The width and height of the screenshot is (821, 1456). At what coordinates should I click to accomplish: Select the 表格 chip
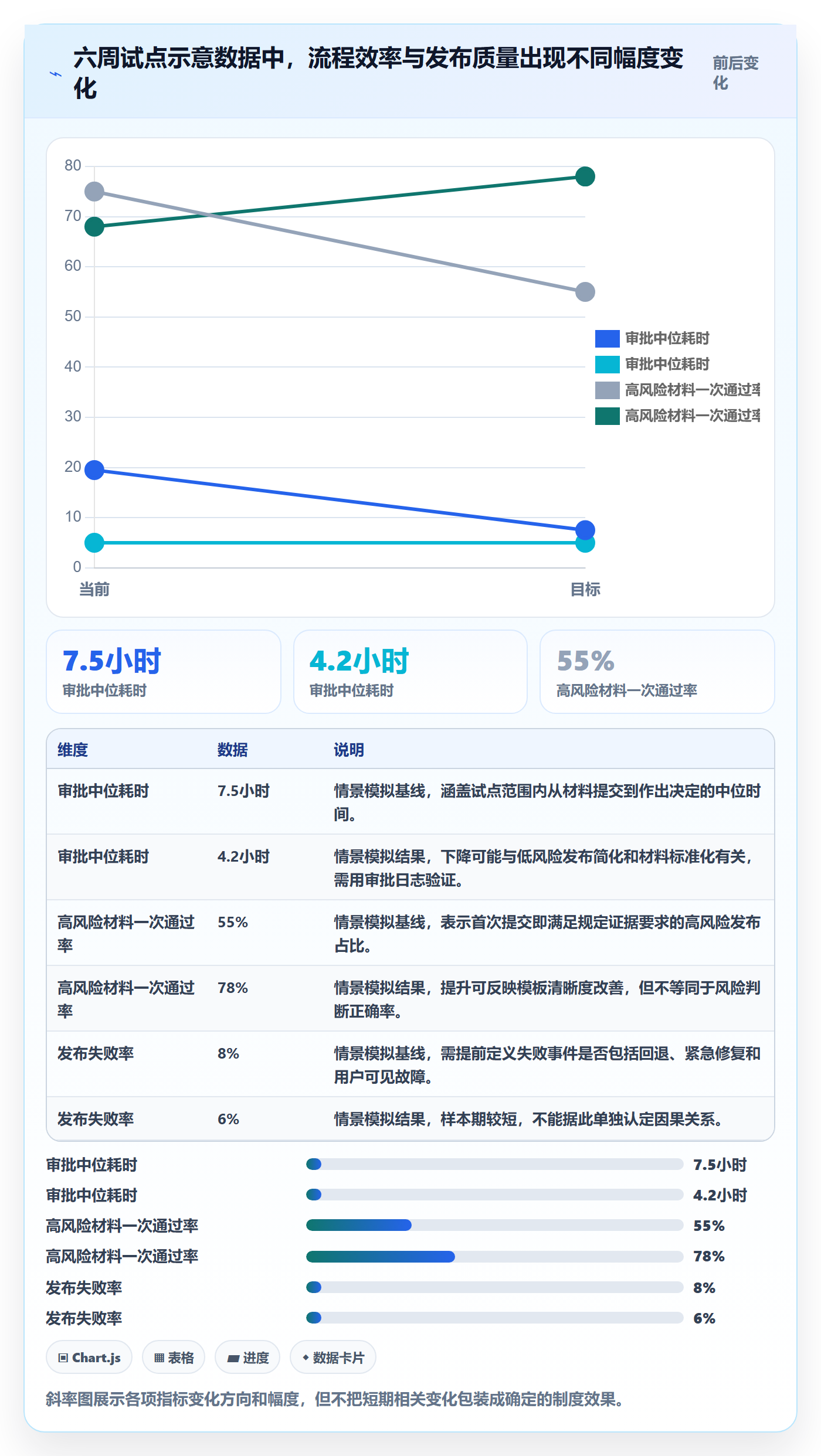(x=174, y=1357)
